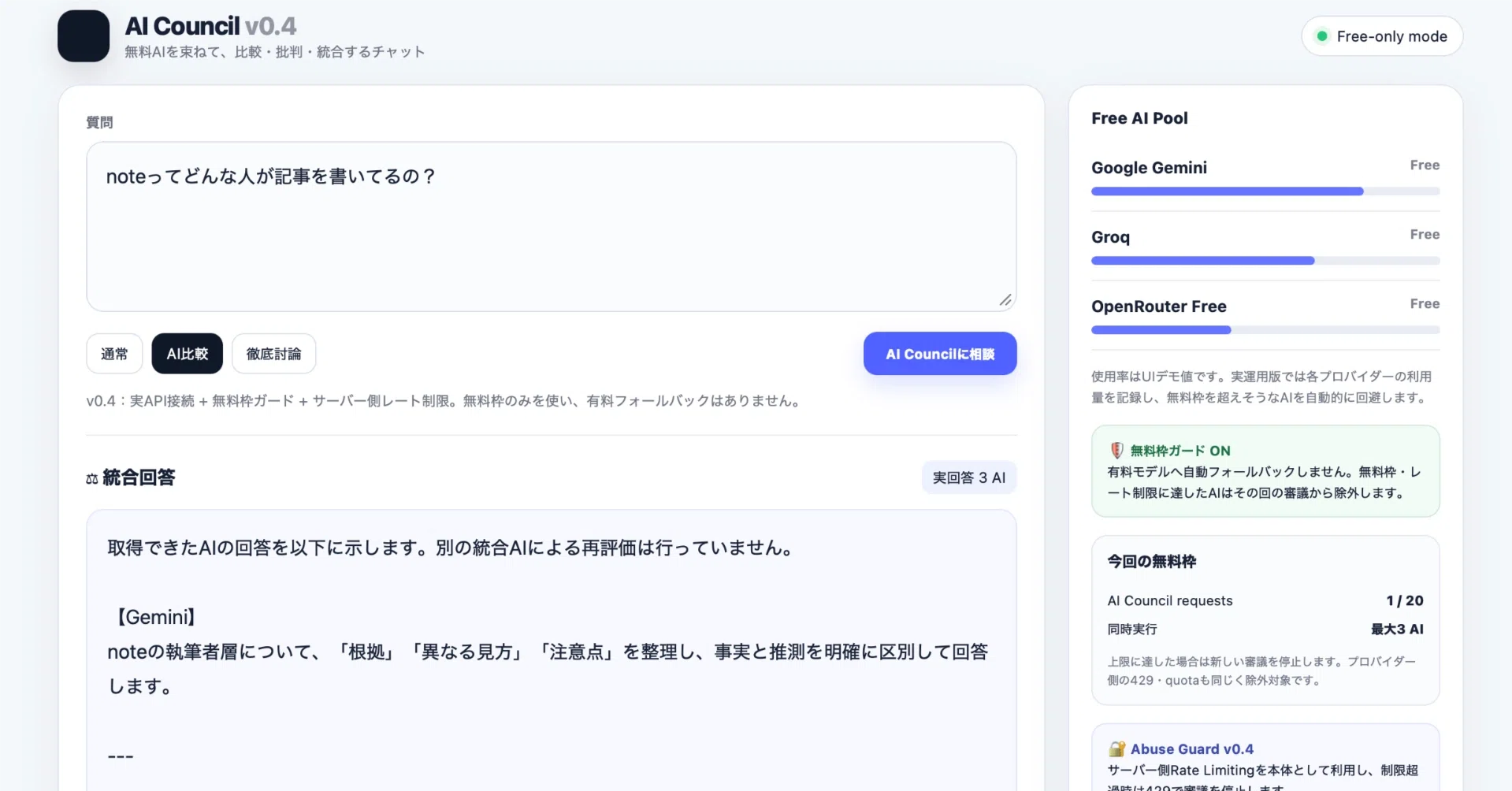Click the Free label next to OpenRouter Free
Viewport: 1512px width, 791px height.
pos(1425,303)
